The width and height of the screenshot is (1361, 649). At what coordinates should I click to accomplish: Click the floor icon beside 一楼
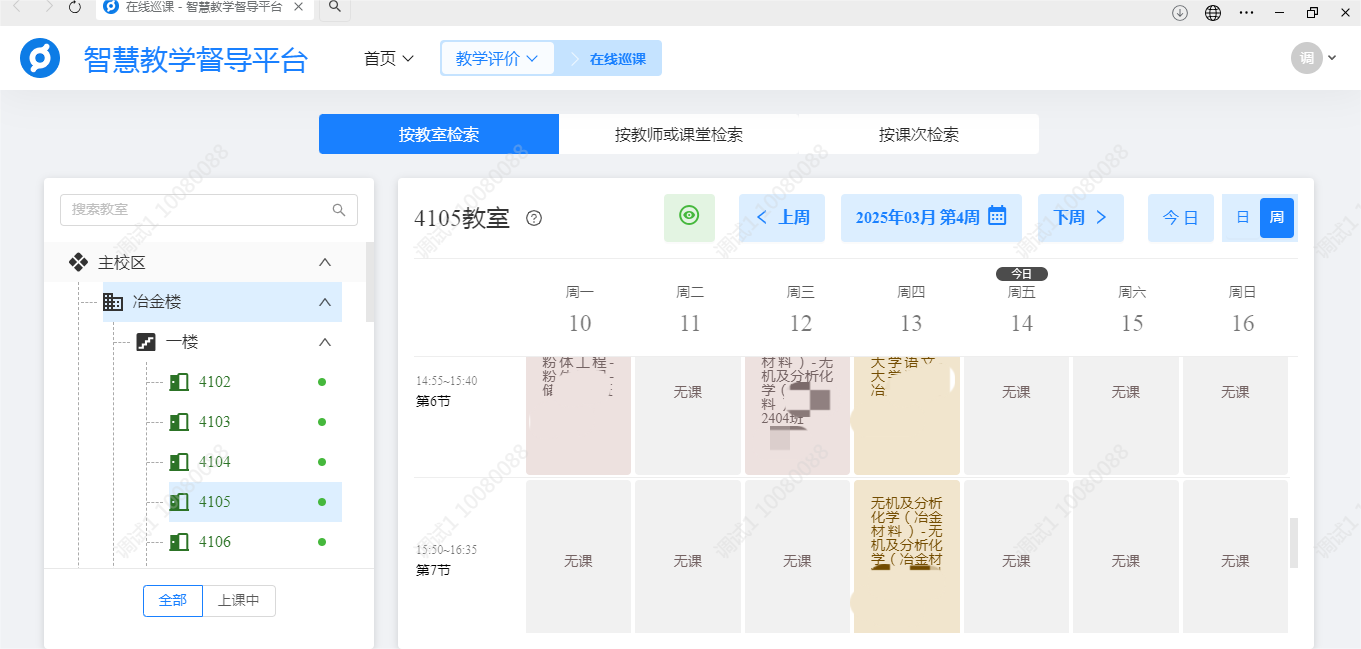pos(148,342)
